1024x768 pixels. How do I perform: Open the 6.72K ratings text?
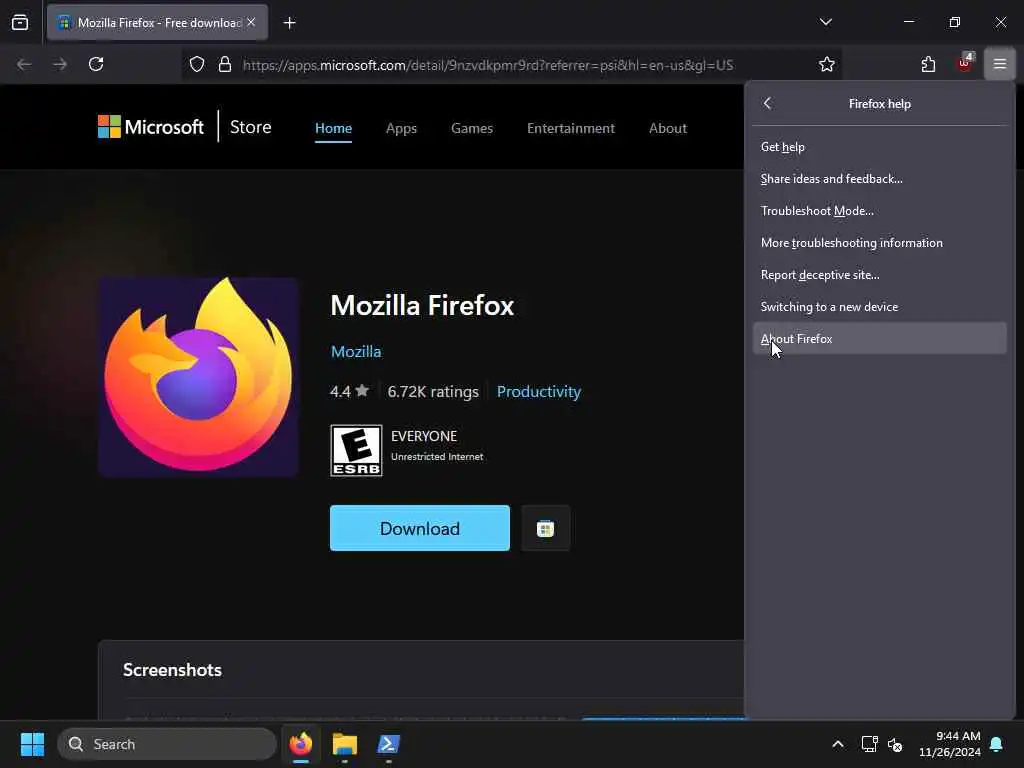tap(433, 391)
